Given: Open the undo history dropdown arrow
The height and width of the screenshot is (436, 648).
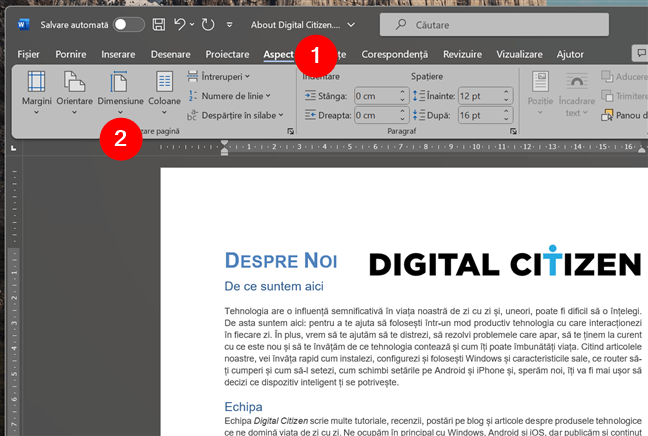Looking at the screenshot, I should pos(192,25).
